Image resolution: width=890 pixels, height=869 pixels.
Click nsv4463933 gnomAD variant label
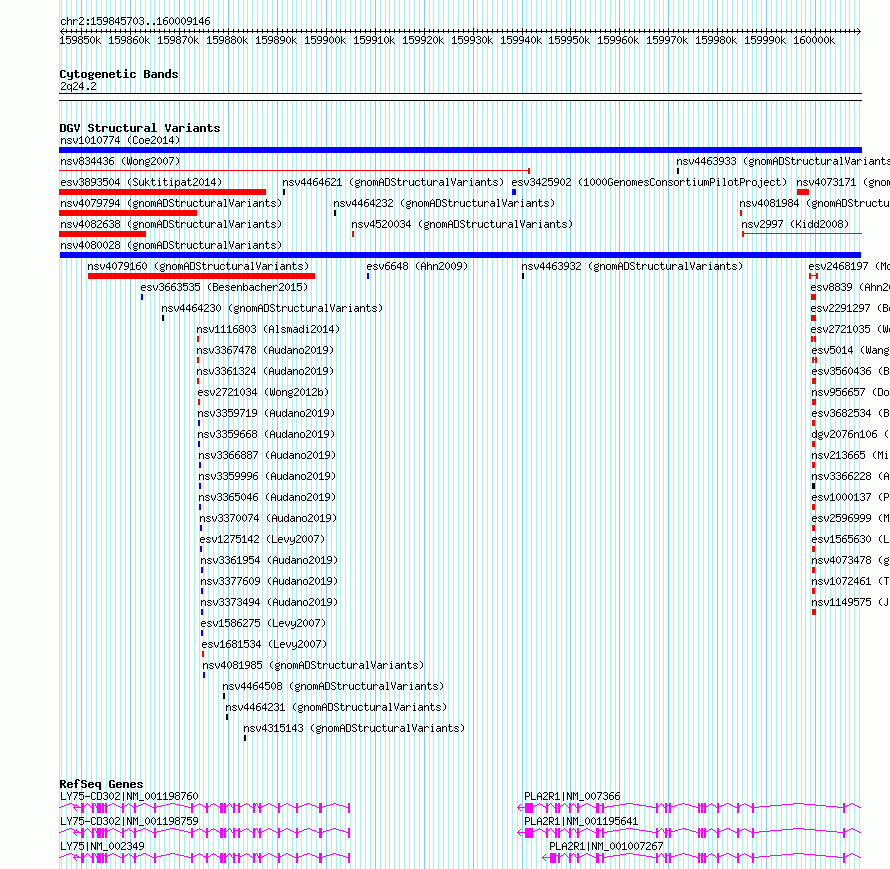click(783, 161)
